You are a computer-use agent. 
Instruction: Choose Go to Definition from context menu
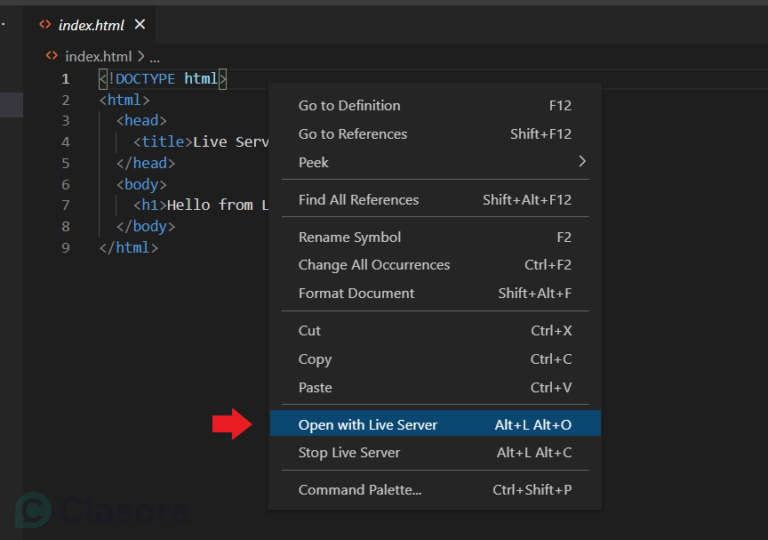pos(435,105)
